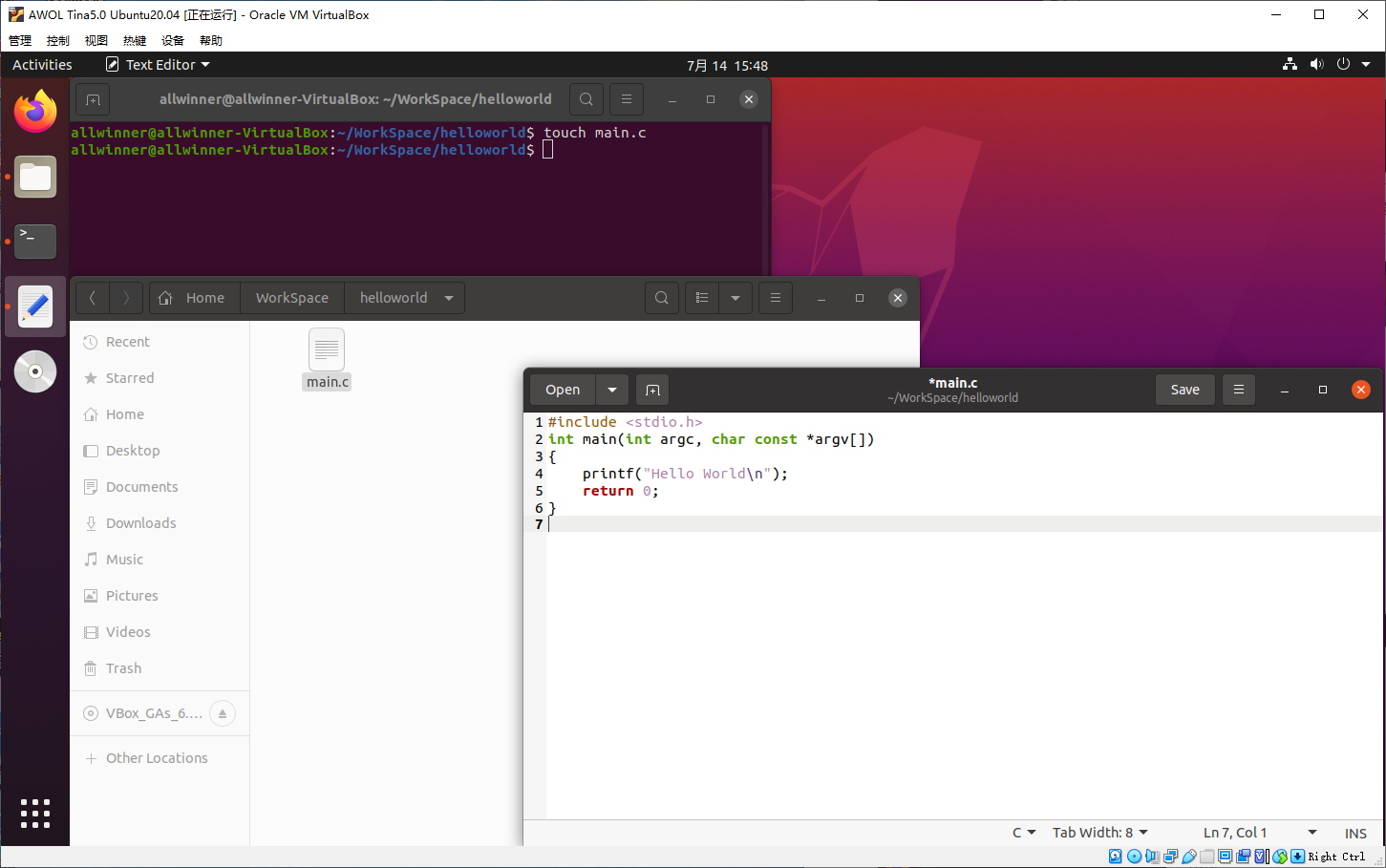The width and height of the screenshot is (1386, 868).
Task: Click the search icon in the file manager
Action: click(x=661, y=297)
